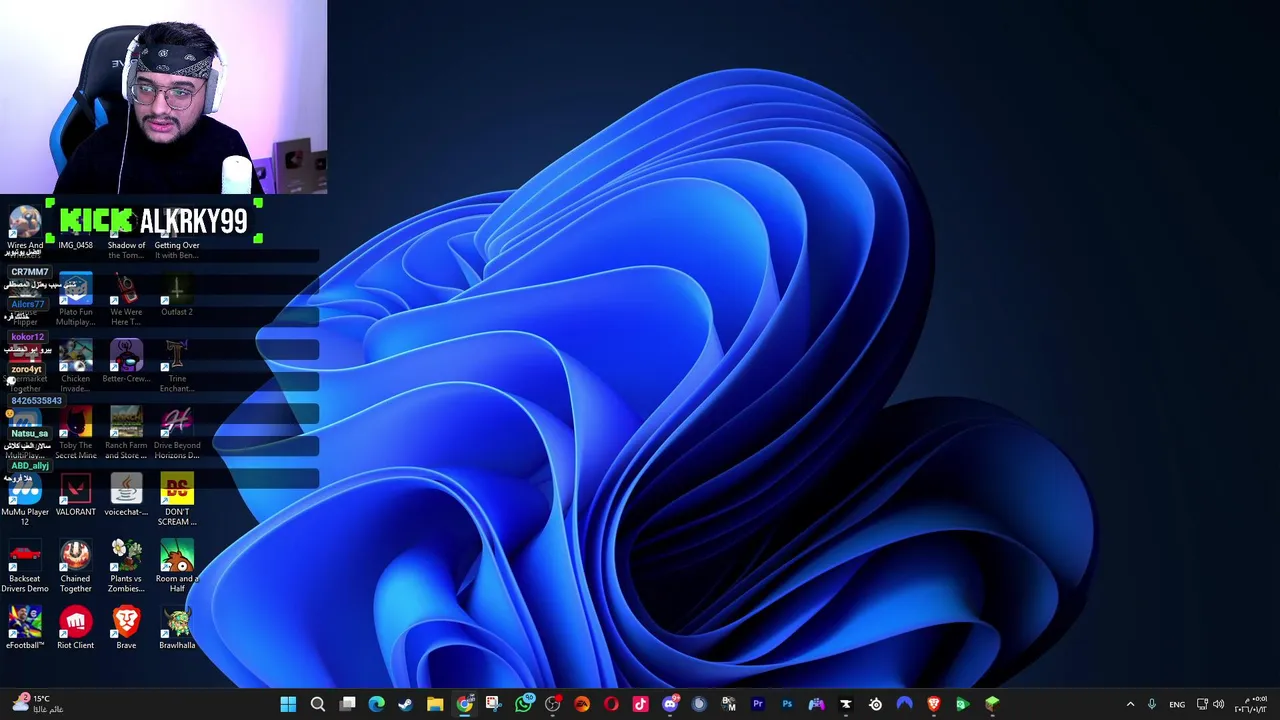This screenshot has width=1280, height=720.
Task: Open the Drive Beyond Horizons shortcut
Action: click(177, 434)
